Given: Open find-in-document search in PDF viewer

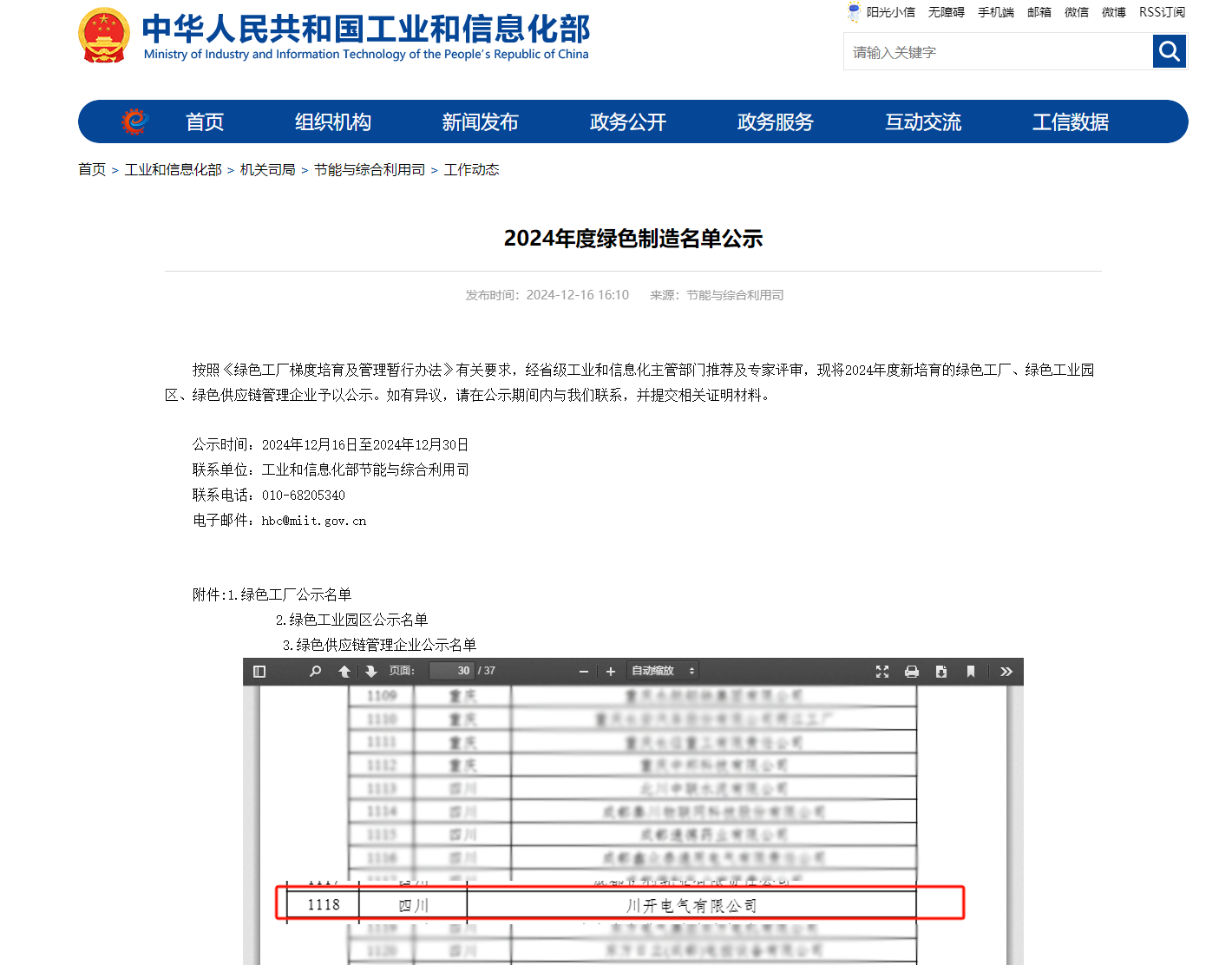Looking at the screenshot, I should [315, 672].
